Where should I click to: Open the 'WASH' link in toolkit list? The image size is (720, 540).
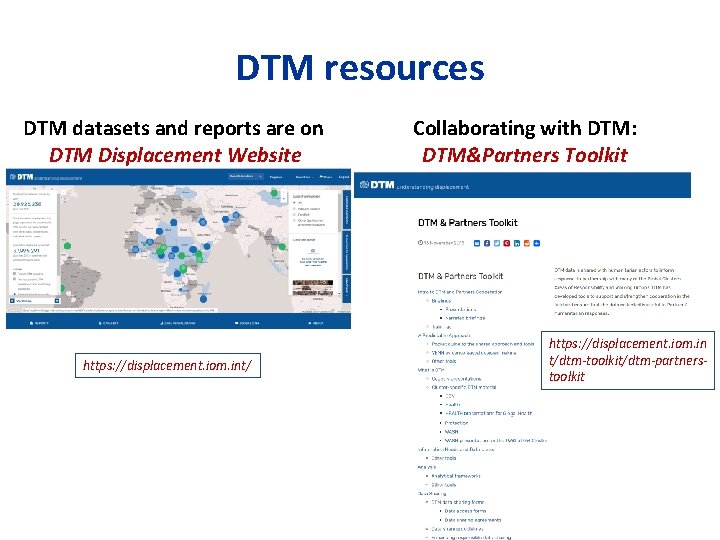pyautogui.click(x=451, y=432)
